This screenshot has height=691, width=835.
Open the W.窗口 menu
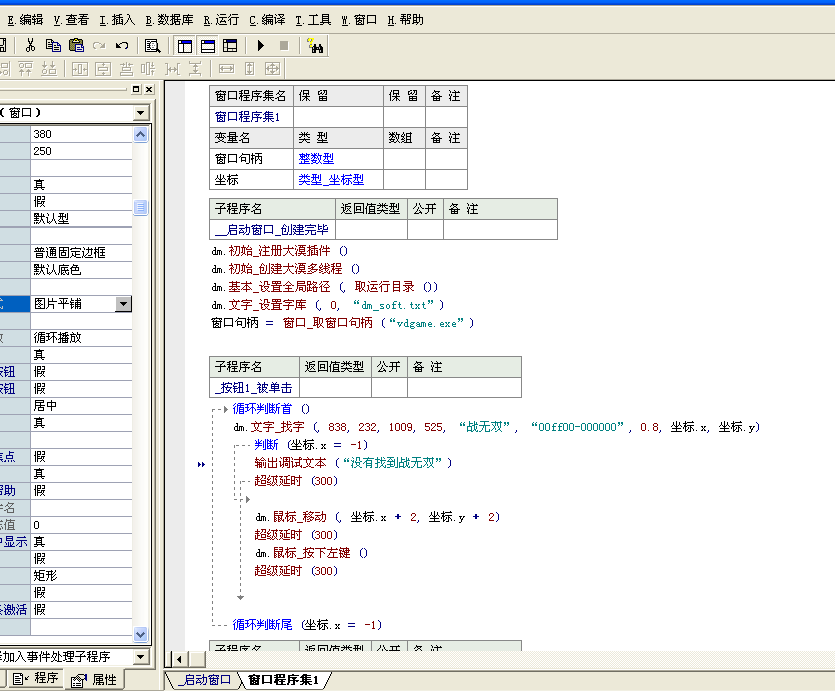[359, 20]
